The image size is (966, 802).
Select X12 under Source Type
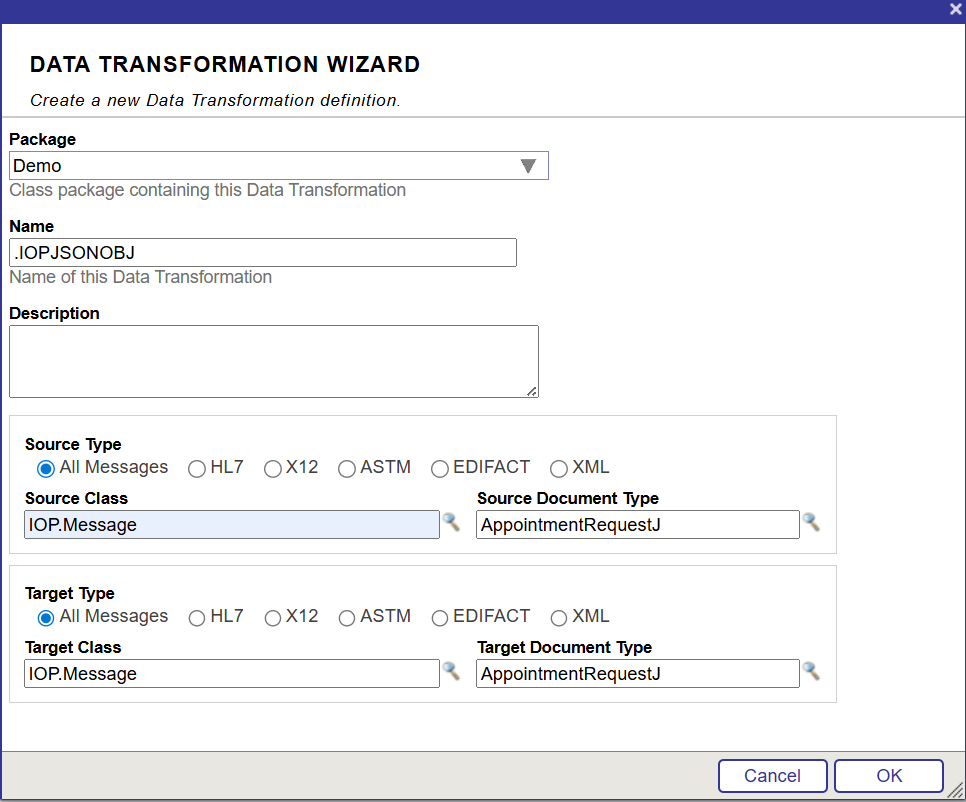point(273,469)
